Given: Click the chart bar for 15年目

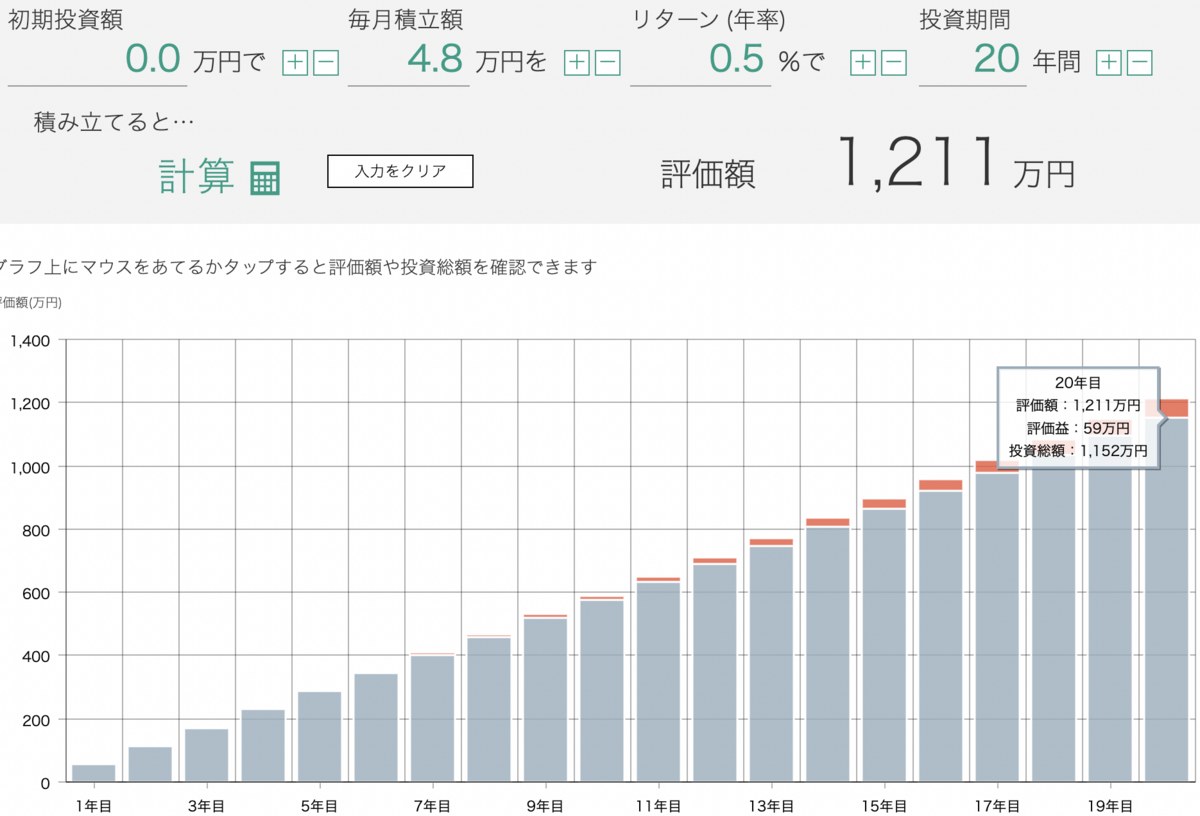Looking at the screenshot, I should (x=884, y=640).
